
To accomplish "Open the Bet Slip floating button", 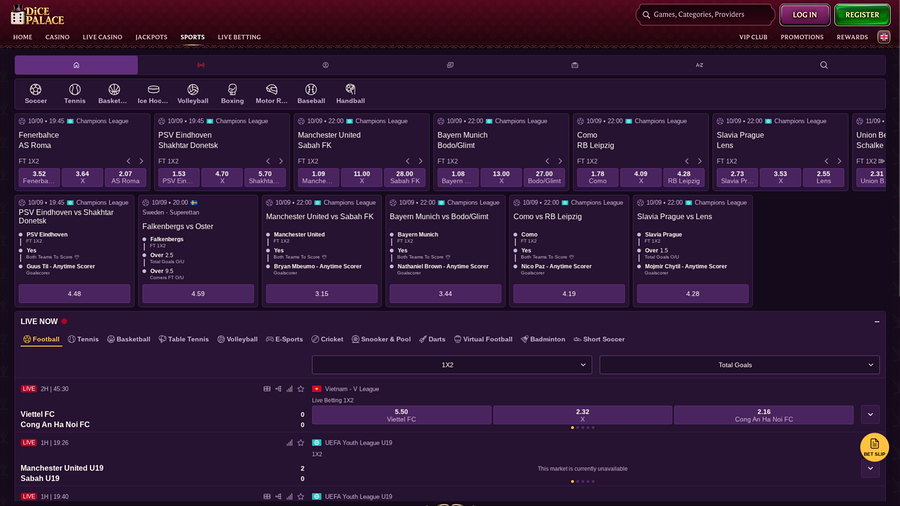I will pyautogui.click(x=874, y=447).
